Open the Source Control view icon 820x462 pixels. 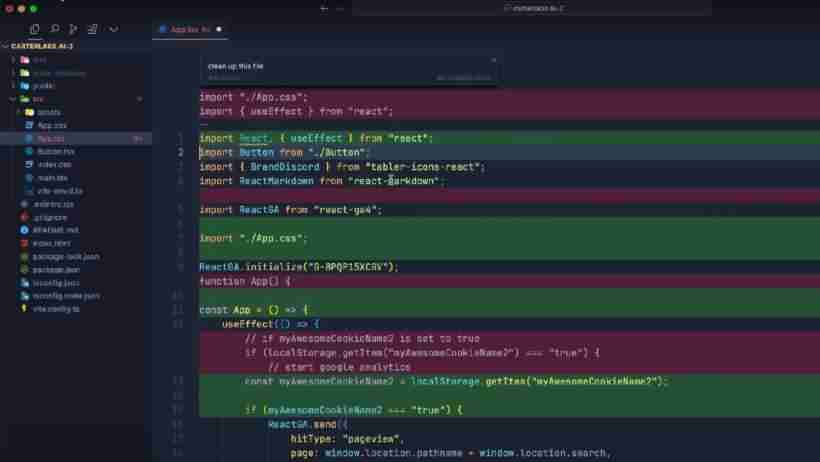[74, 30]
